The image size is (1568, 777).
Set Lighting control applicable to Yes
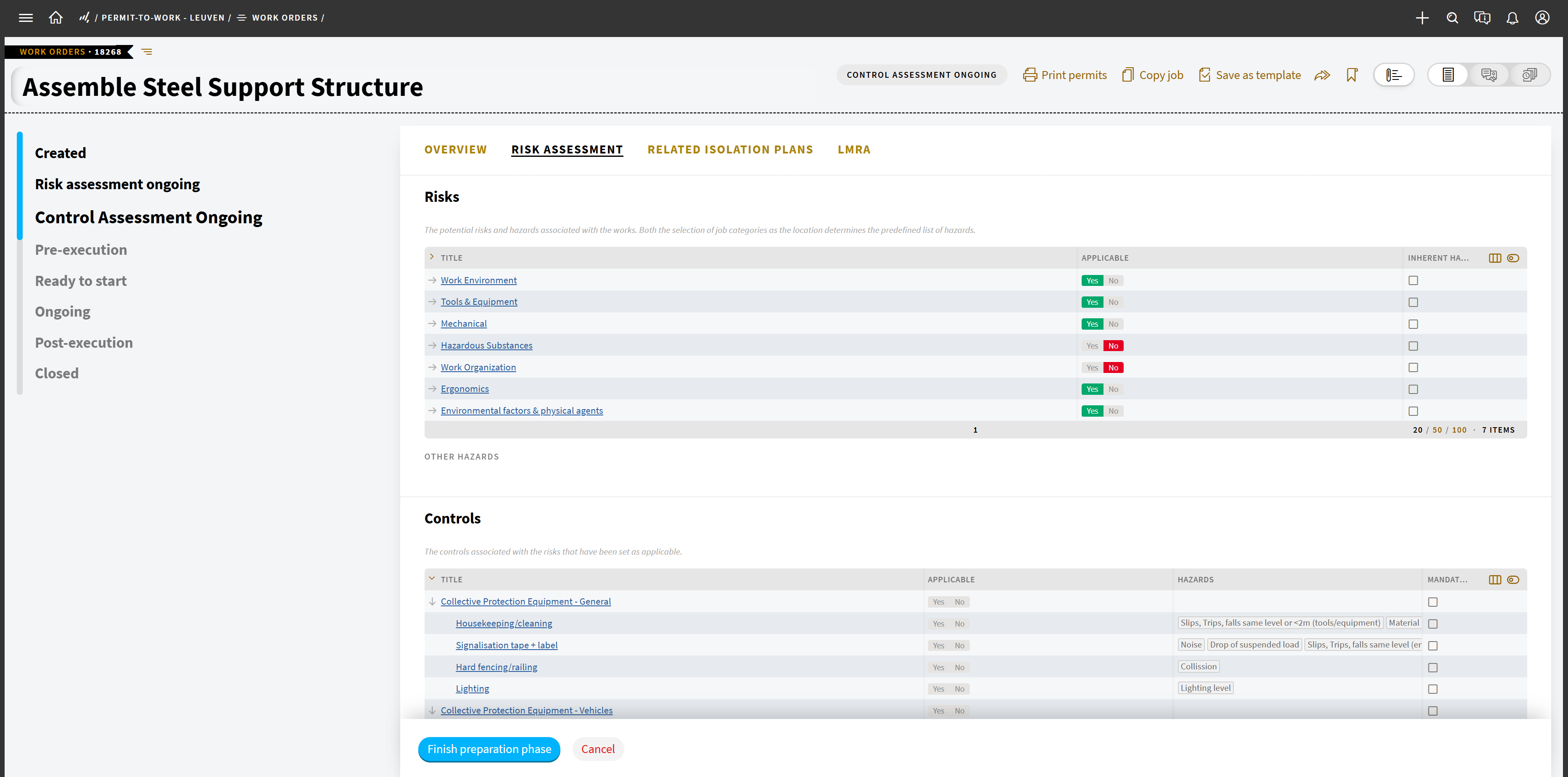(939, 689)
